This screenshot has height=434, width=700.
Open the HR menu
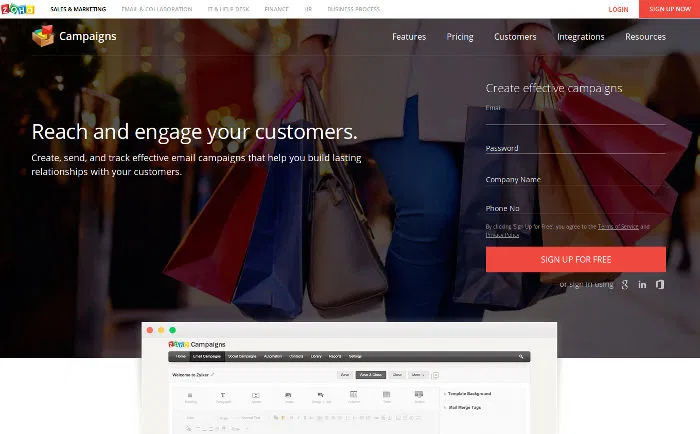(x=308, y=9)
